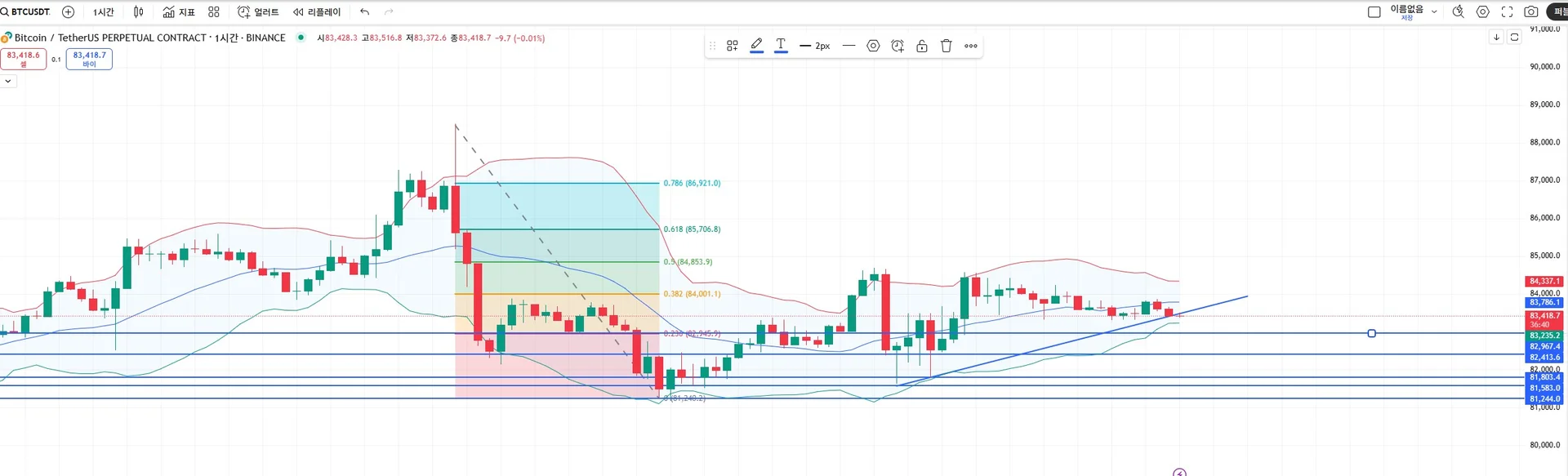Open more options in drawing toolbar
Screen dimensions: 1568x476
[x=971, y=46]
